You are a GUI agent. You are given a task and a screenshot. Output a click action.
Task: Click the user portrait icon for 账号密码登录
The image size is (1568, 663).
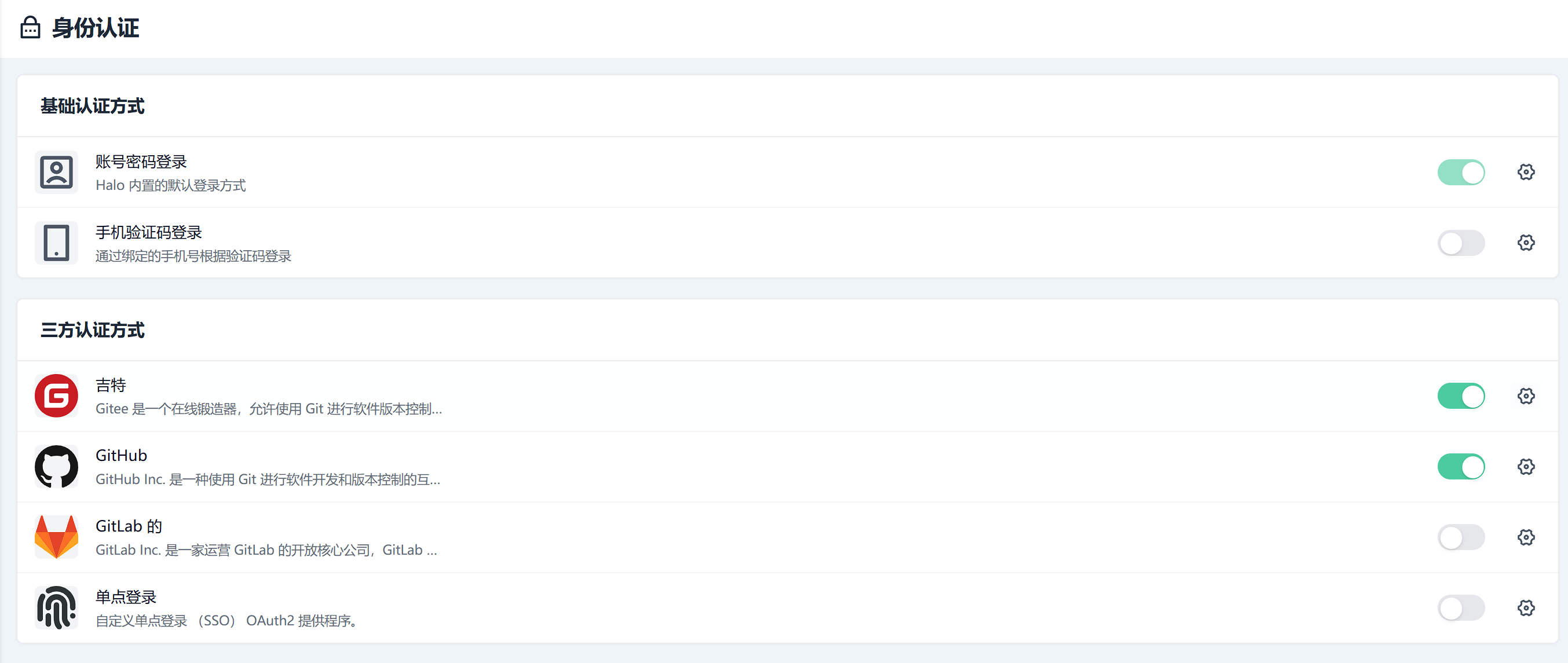click(x=57, y=172)
